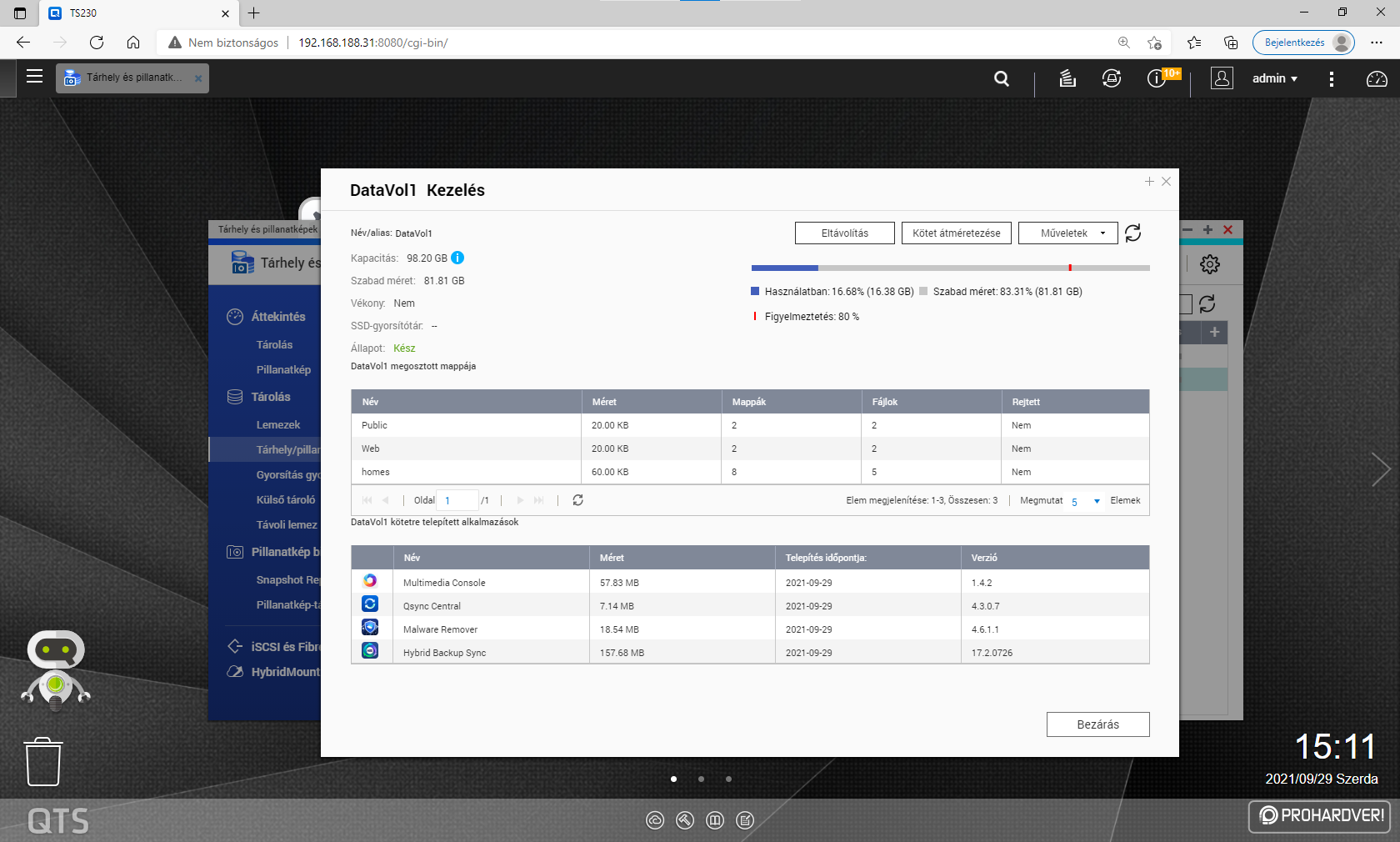Click the Tárhely és pillanatk... taskbar tab
This screenshot has width=1400, height=842.
[x=132, y=78]
